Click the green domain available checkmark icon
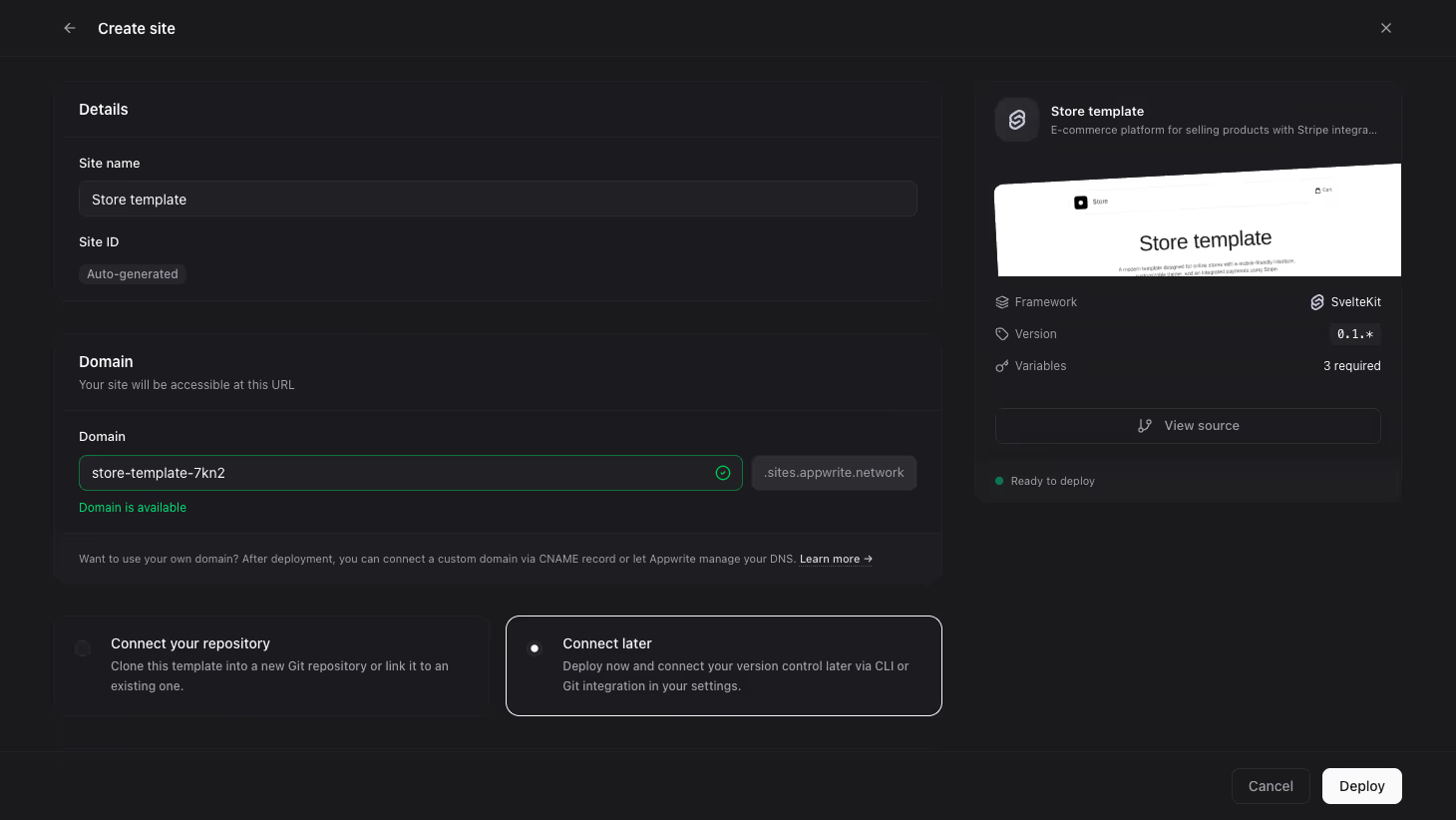1456x820 pixels. click(x=723, y=473)
